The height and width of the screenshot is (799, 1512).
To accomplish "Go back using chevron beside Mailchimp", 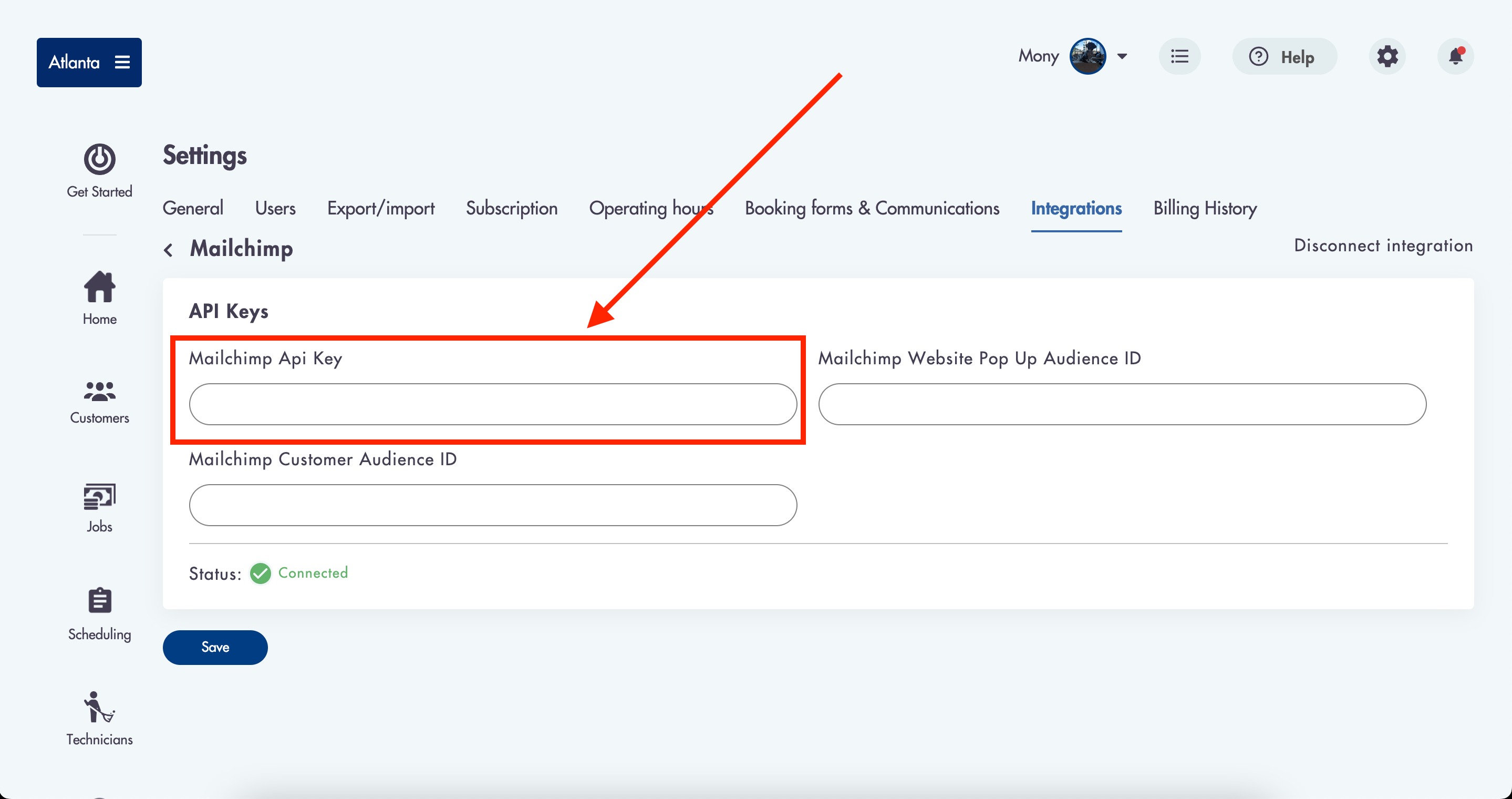I will pyautogui.click(x=169, y=250).
